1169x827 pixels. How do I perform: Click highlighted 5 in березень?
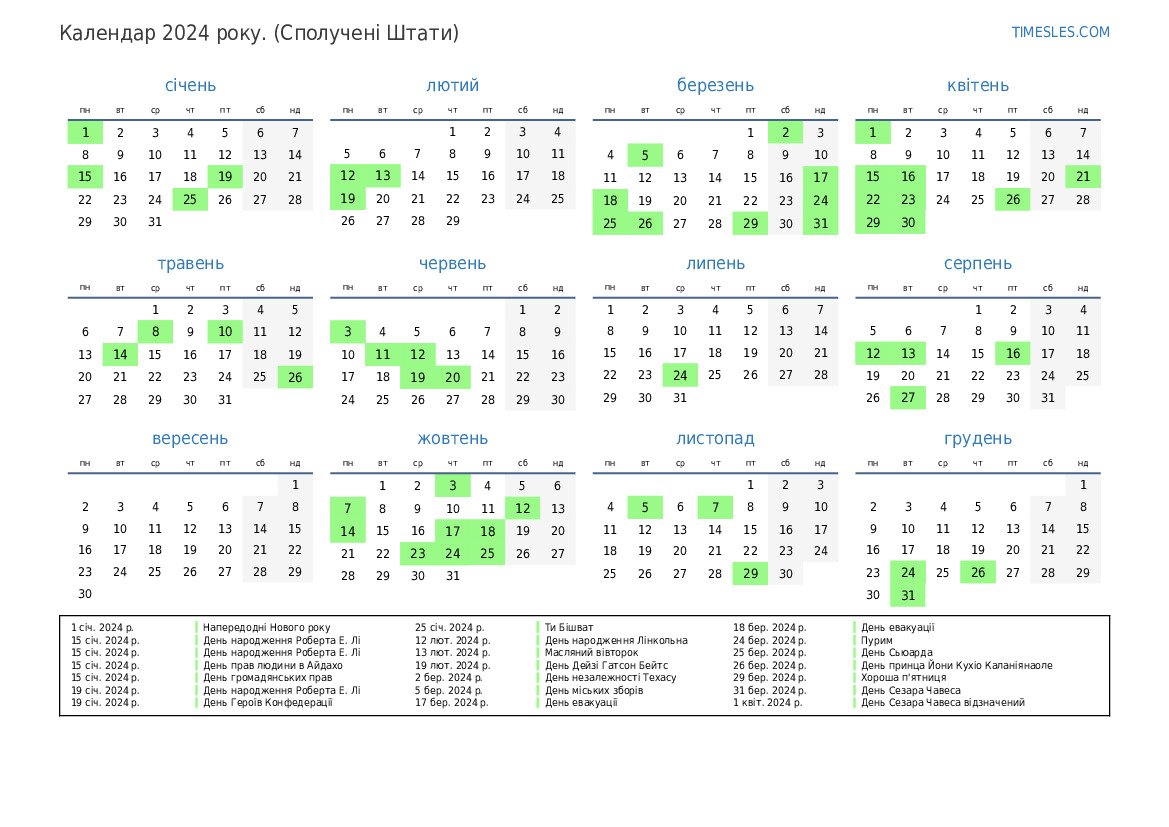point(645,155)
